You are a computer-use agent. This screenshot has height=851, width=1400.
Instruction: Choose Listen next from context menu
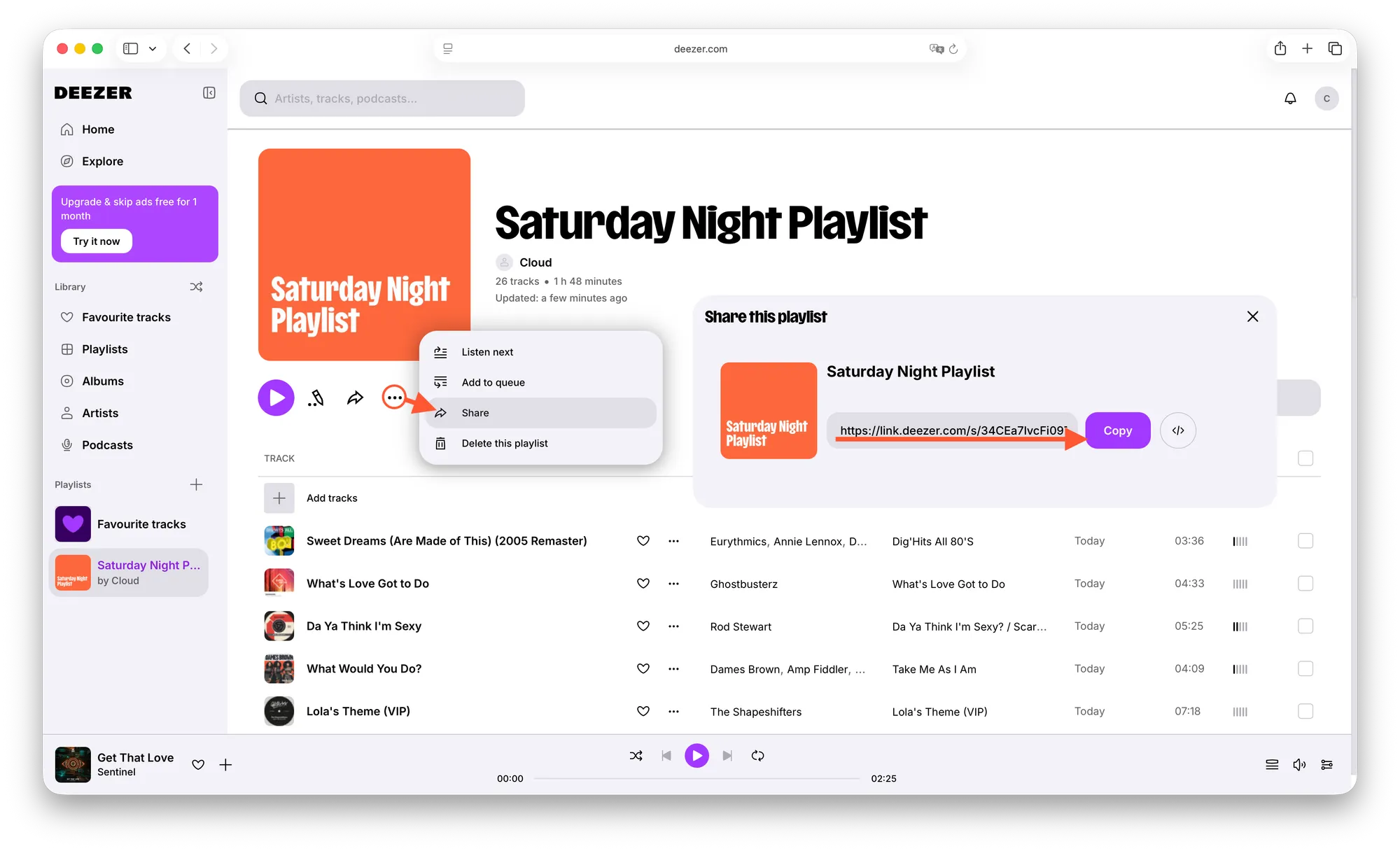[x=540, y=352]
